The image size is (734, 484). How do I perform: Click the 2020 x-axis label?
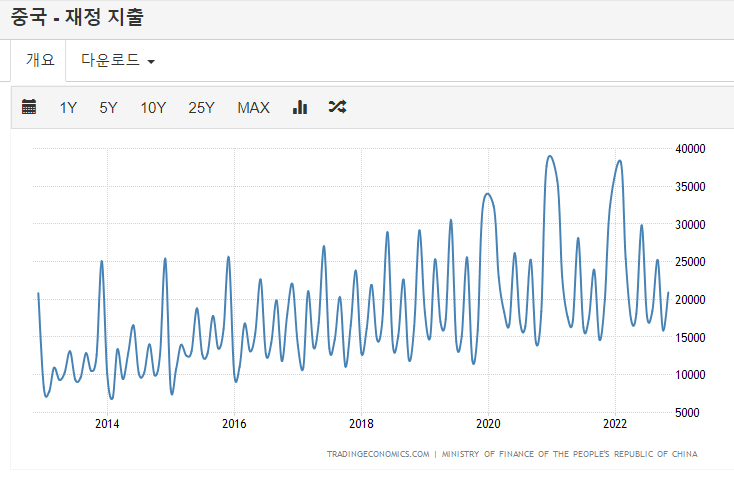[x=488, y=424]
